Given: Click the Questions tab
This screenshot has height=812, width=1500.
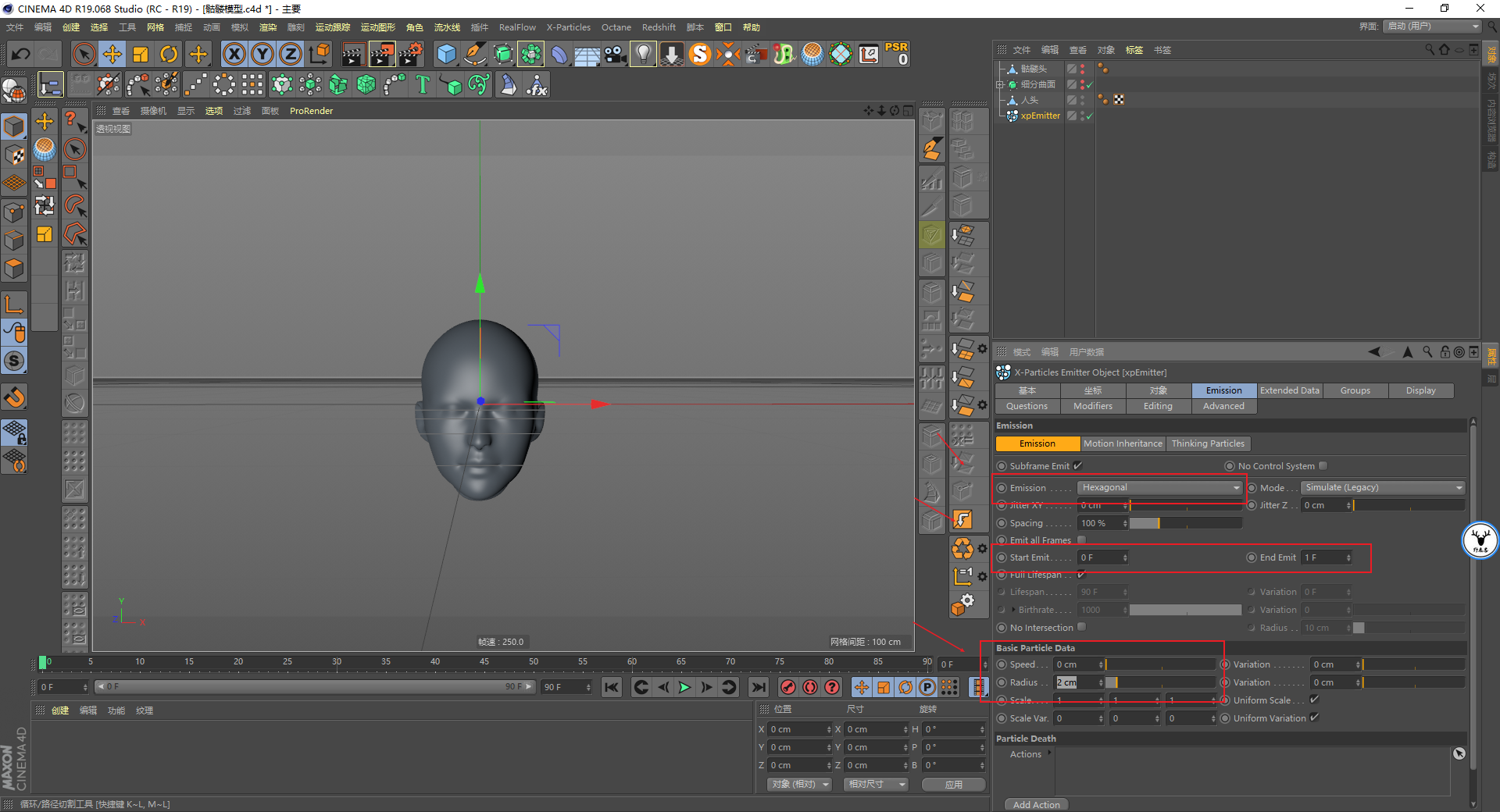Looking at the screenshot, I should click(x=1027, y=406).
